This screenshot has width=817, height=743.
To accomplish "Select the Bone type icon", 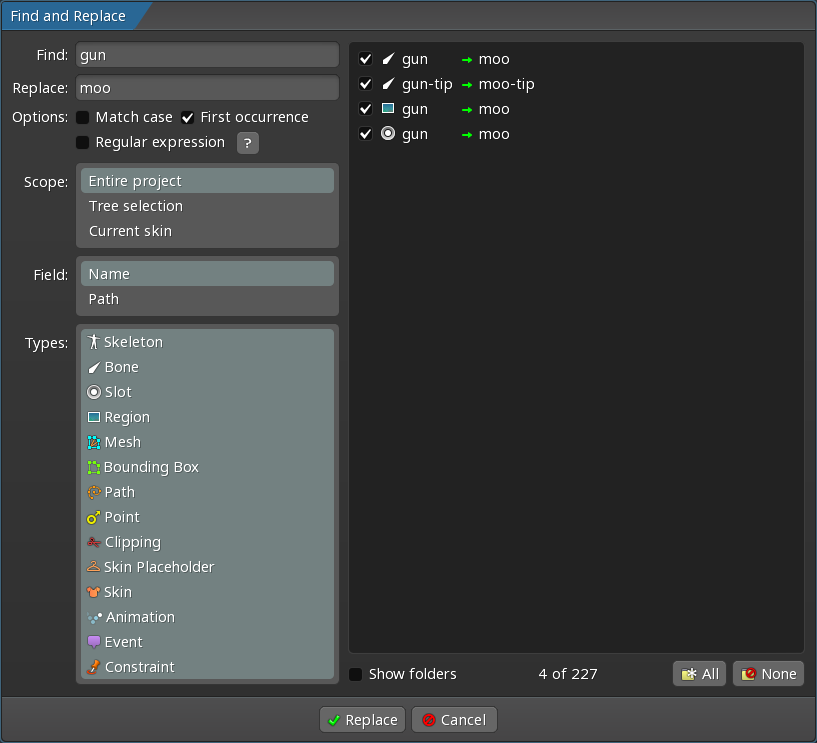I will coord(94,367).
